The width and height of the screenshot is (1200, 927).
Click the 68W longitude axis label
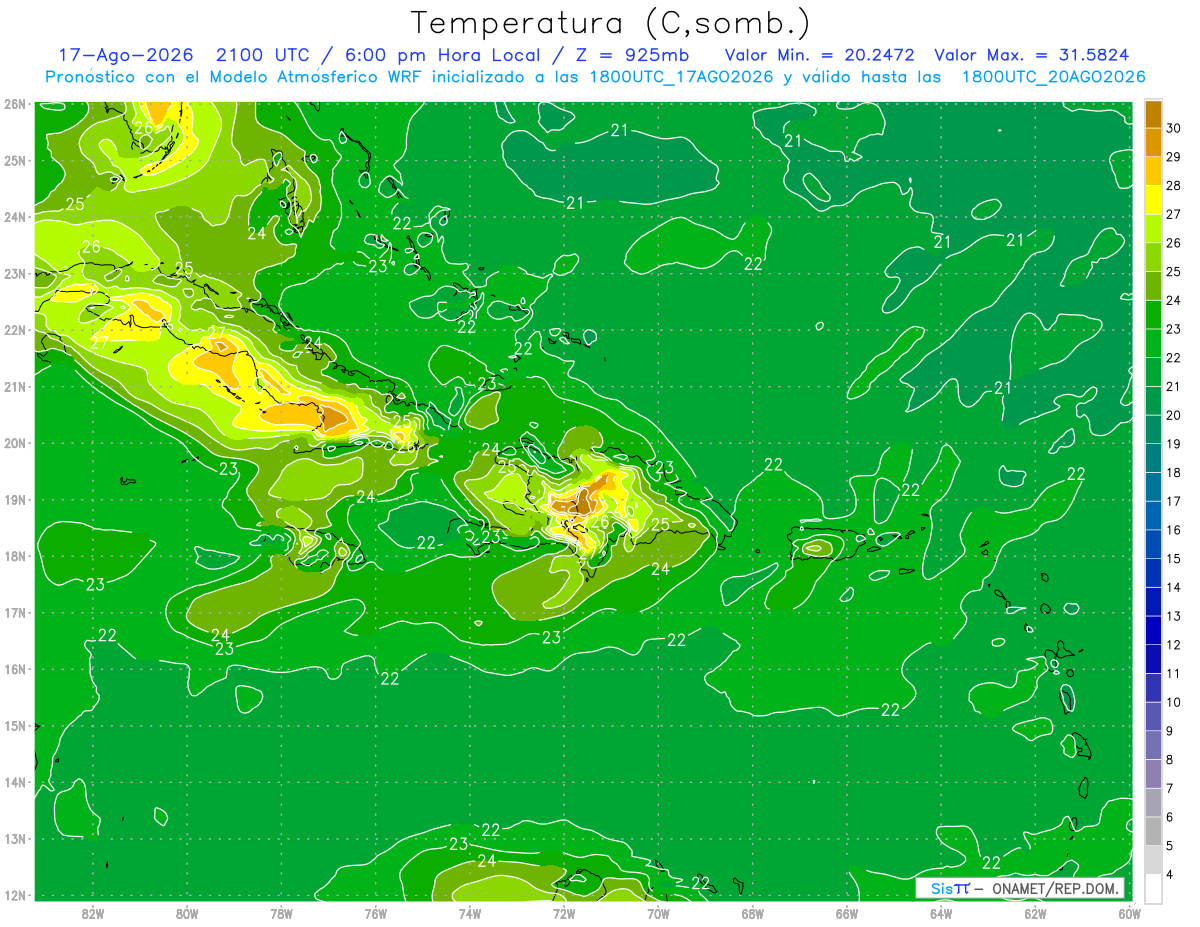point(752,913)
